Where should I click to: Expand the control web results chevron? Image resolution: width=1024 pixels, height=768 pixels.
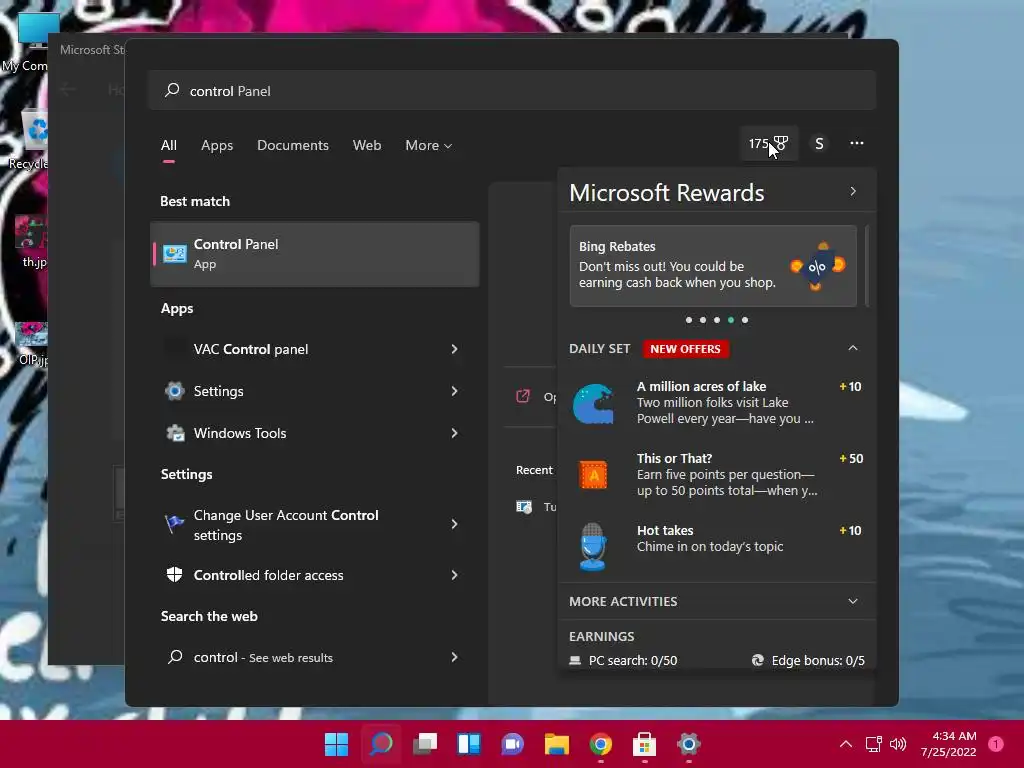point(455,657)
